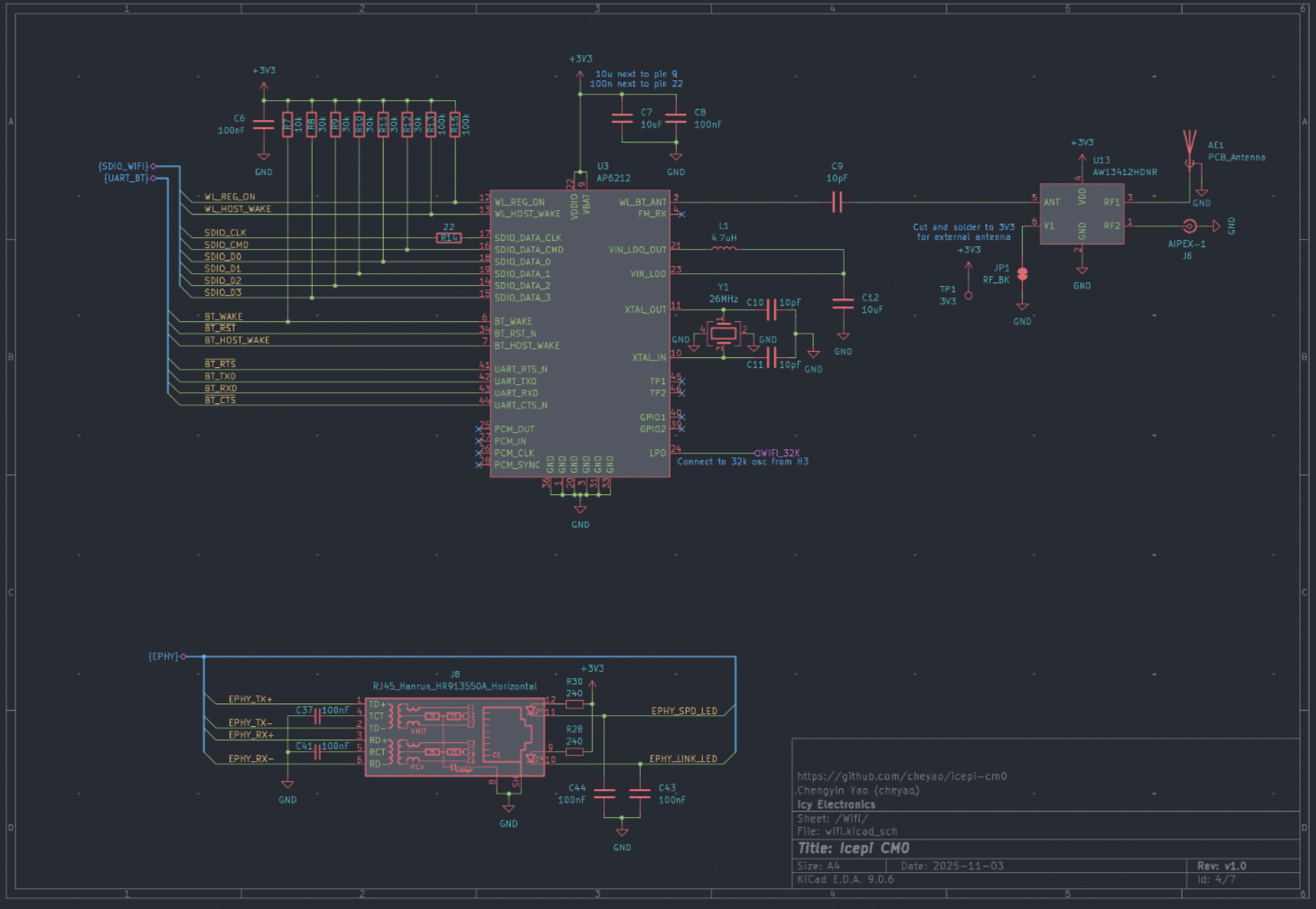Click the J8 RJ45 connector symbol
Viewport: 1316px width, 909px height.
(455, 736)
